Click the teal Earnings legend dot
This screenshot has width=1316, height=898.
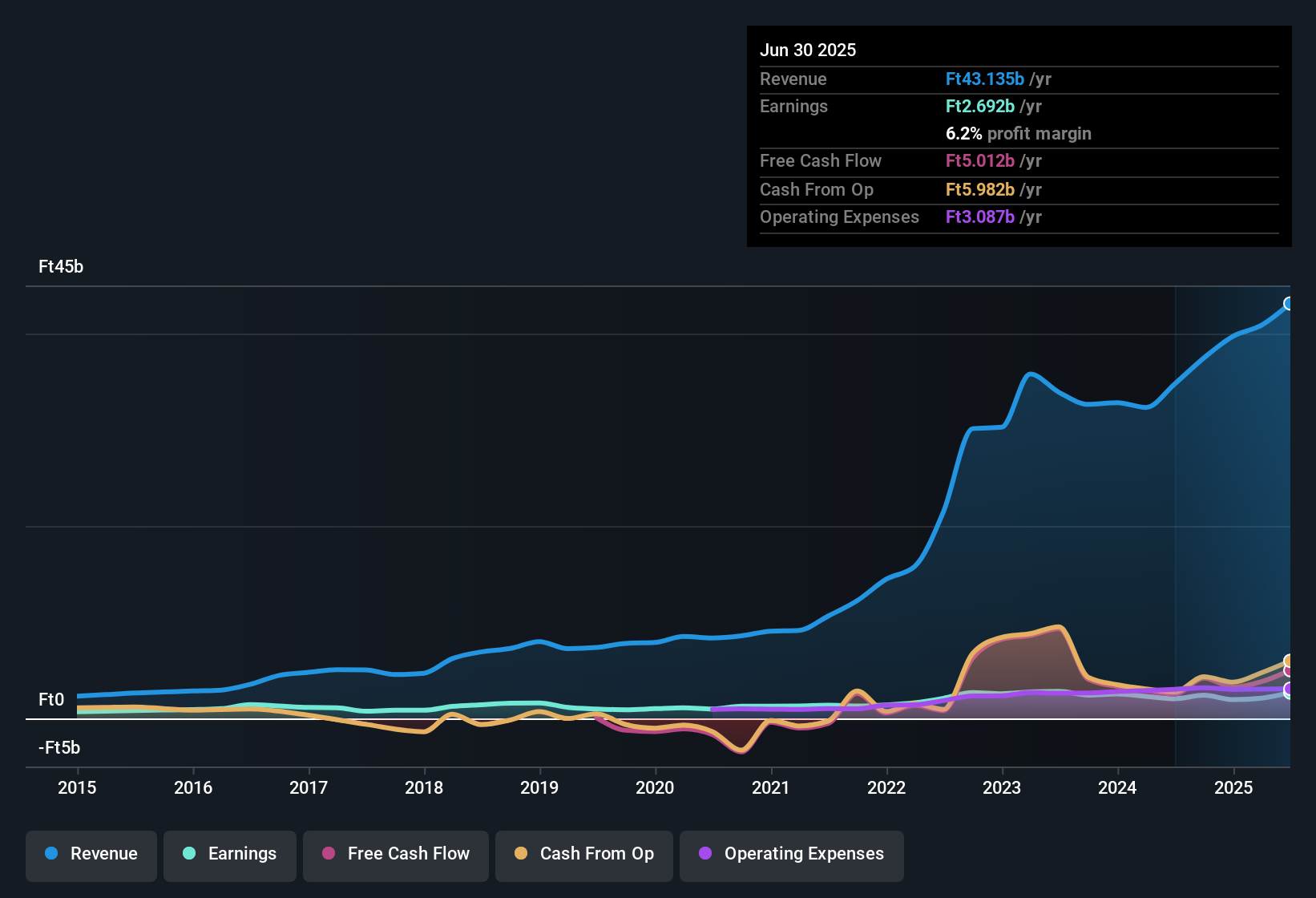click(x=189, y=854)
